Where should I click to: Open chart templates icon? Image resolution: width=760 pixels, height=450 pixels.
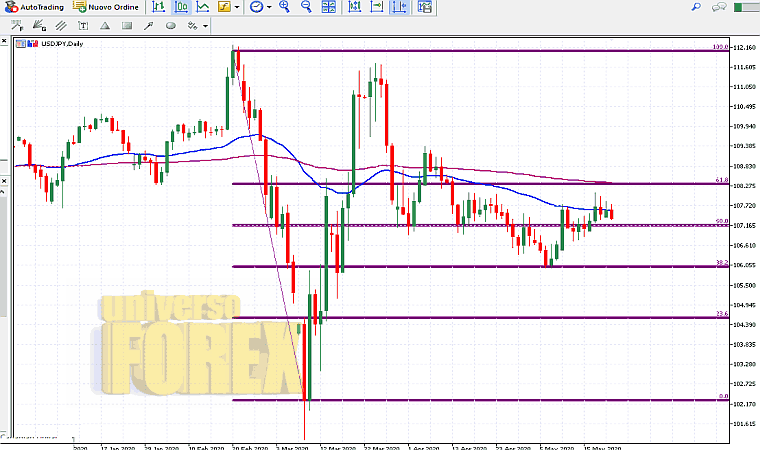click(x=424, y=7)
